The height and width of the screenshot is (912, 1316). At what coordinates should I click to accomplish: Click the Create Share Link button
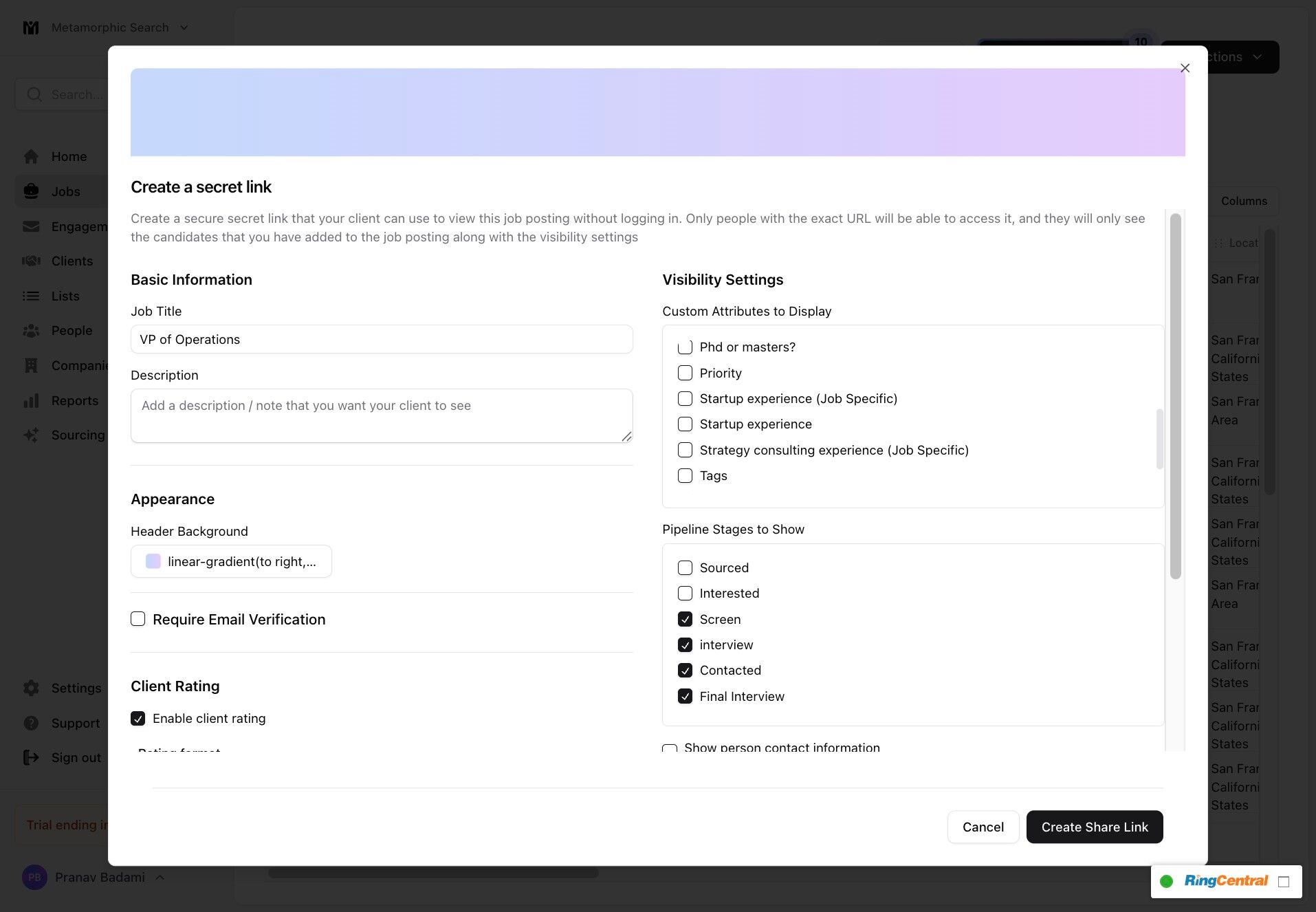coord(1095,827)
